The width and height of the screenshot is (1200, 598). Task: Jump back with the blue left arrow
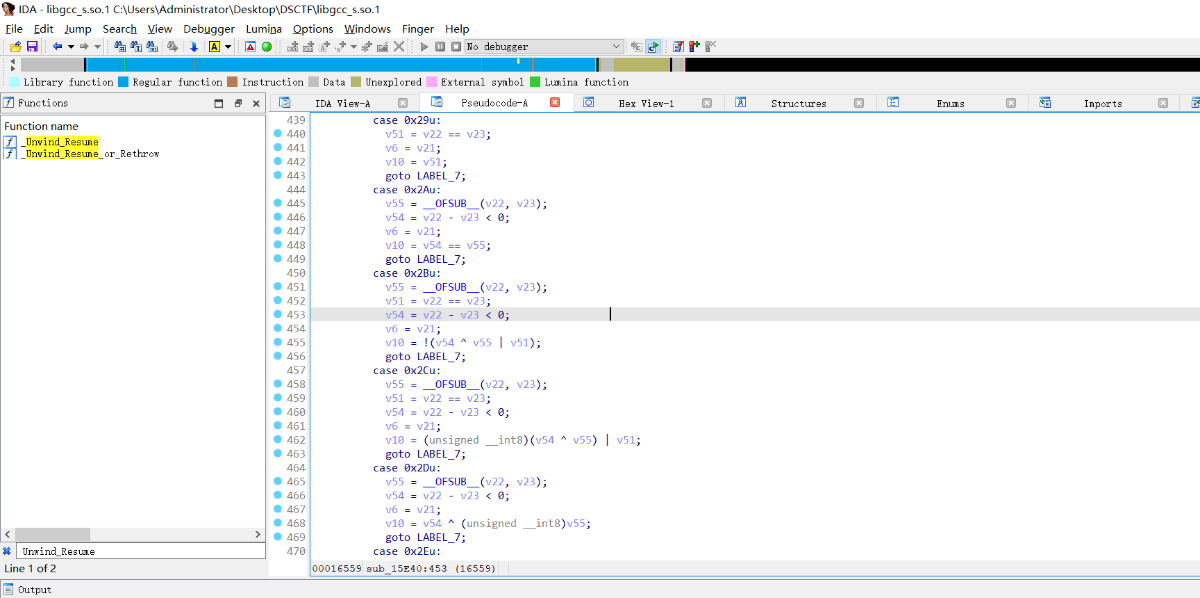(57, 47)
